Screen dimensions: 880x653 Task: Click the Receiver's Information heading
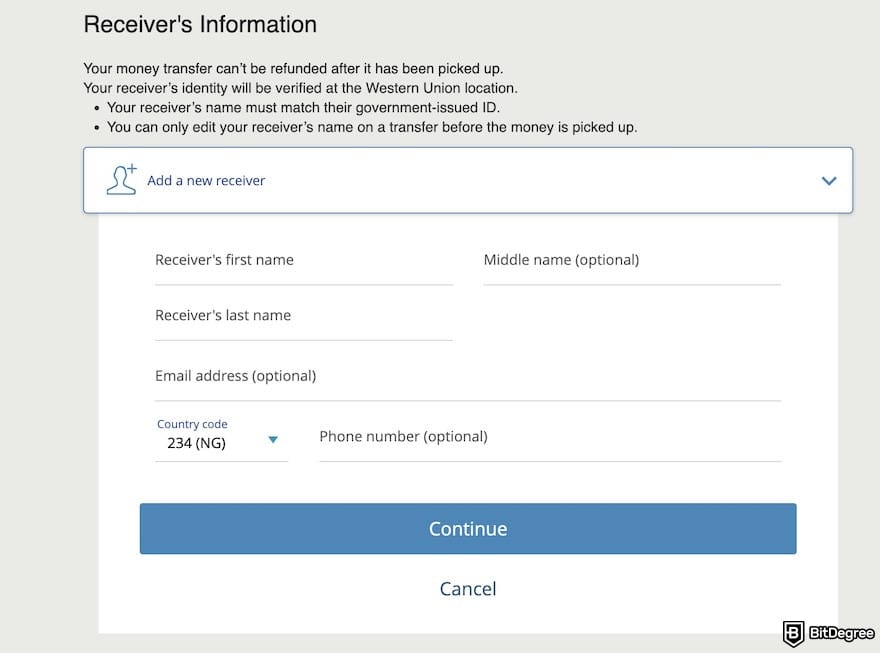click(200, 23)
